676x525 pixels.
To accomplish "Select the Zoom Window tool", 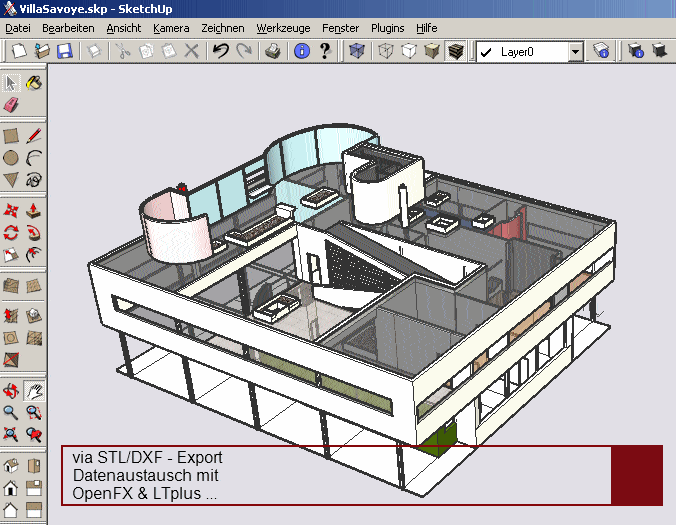I will pos(34,413).
